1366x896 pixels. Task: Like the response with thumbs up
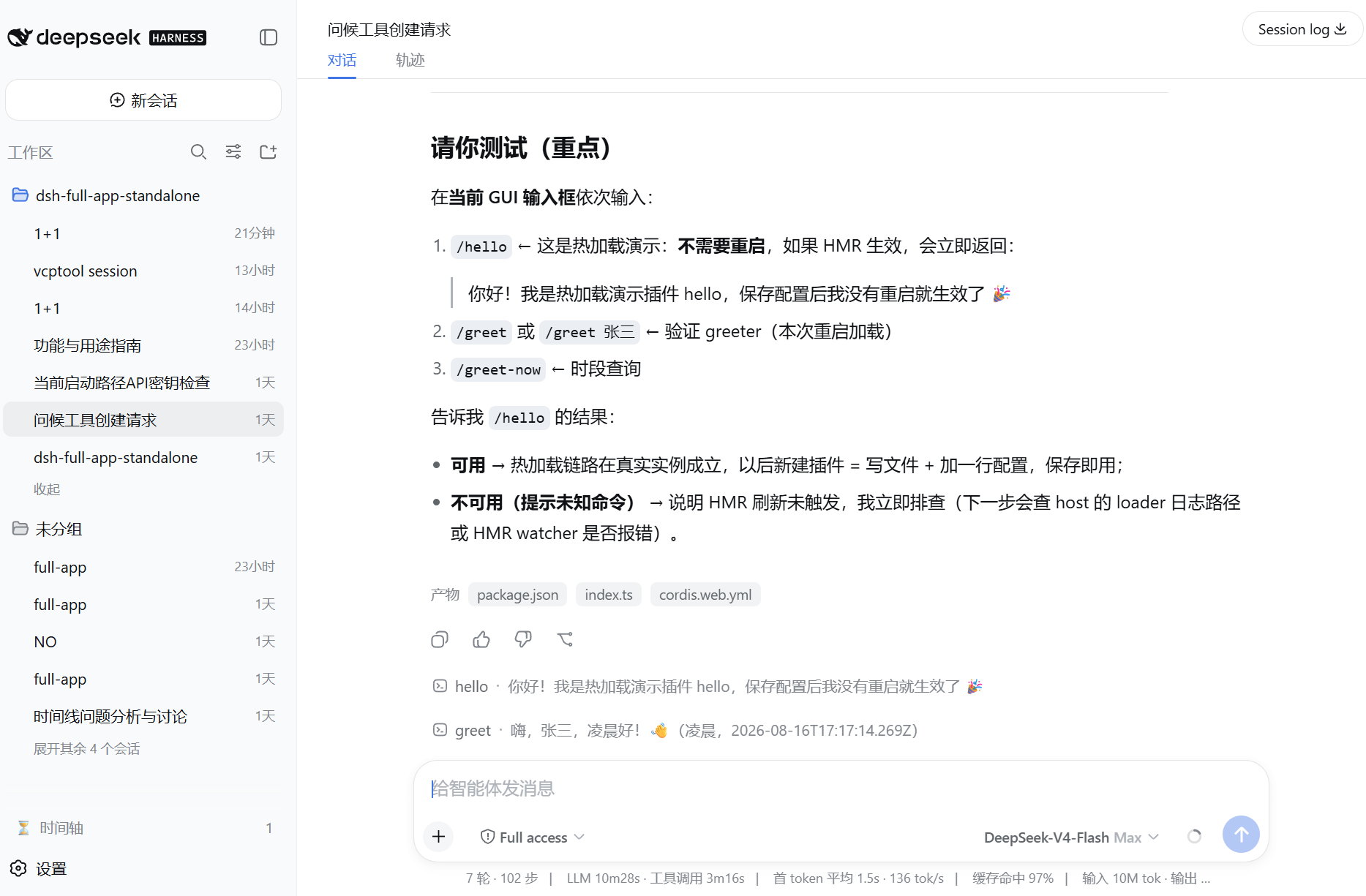pos(481,640)
